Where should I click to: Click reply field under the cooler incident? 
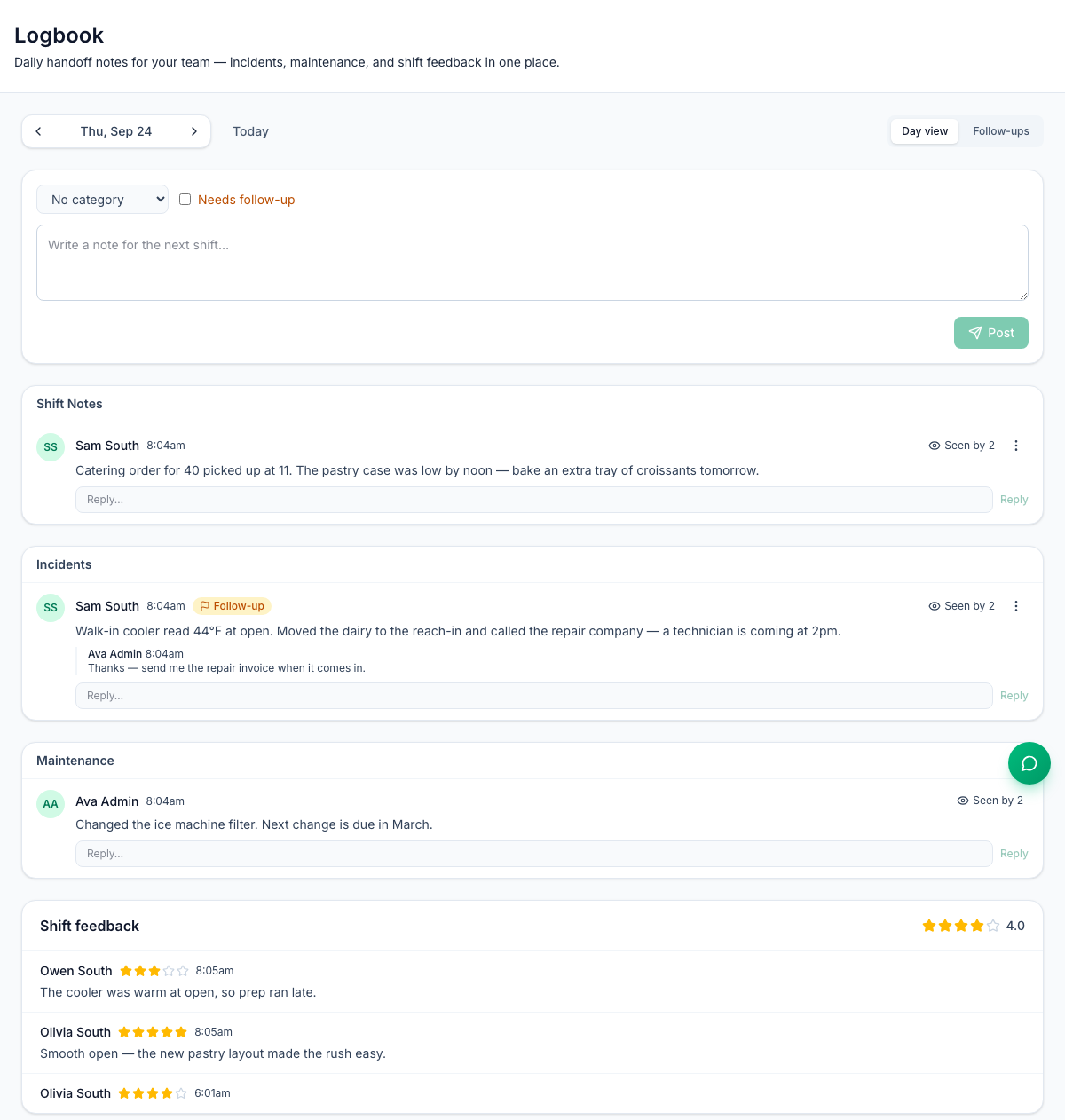(x=533, y=696)
